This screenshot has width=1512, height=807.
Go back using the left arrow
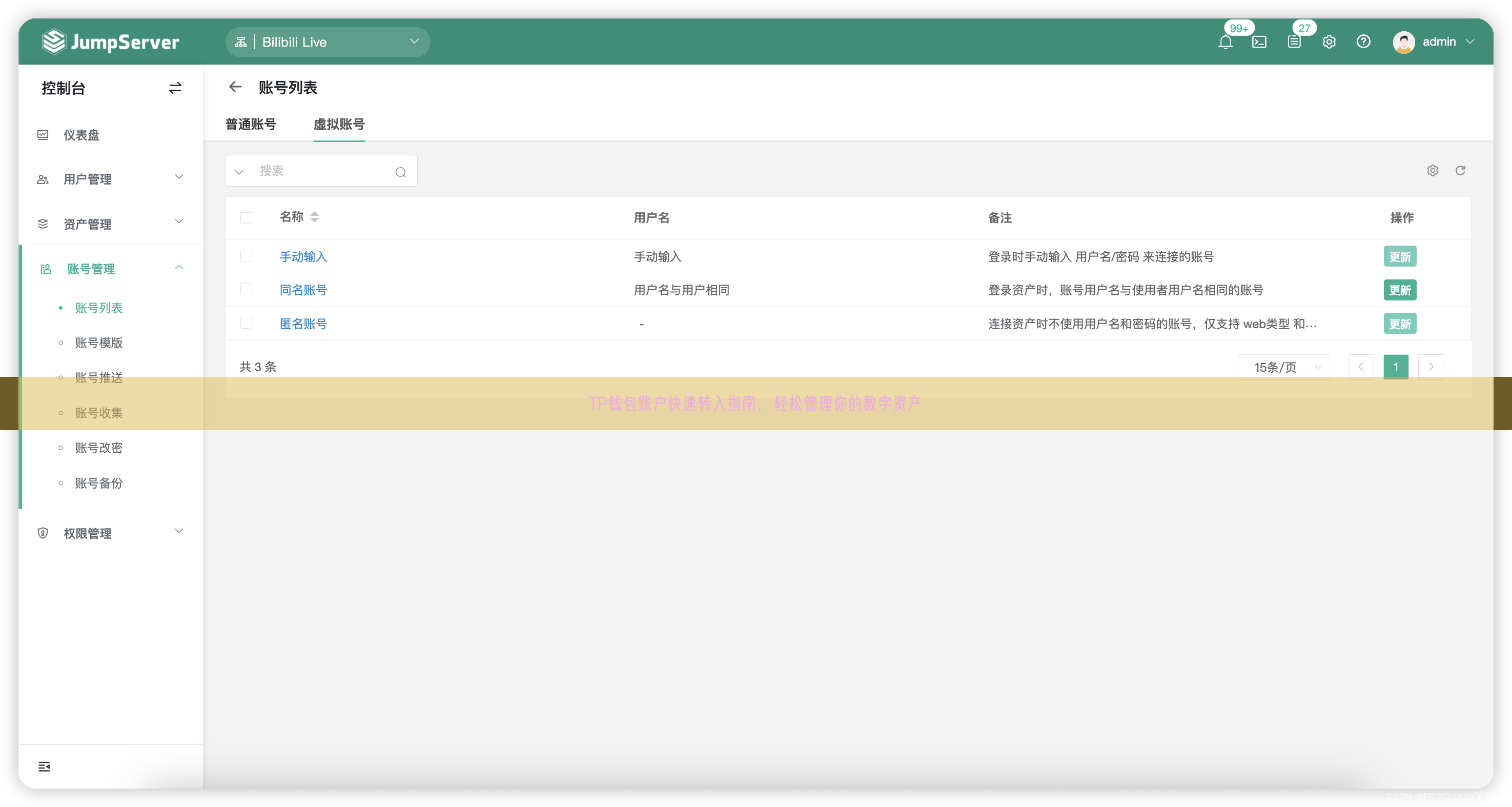(235, 87)
